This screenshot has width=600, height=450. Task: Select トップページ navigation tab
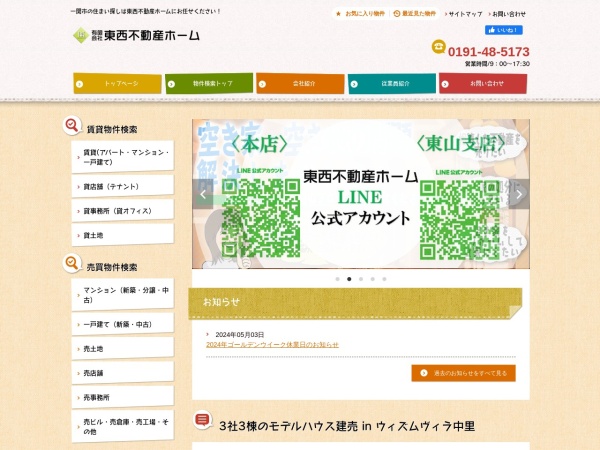(117, 83)
